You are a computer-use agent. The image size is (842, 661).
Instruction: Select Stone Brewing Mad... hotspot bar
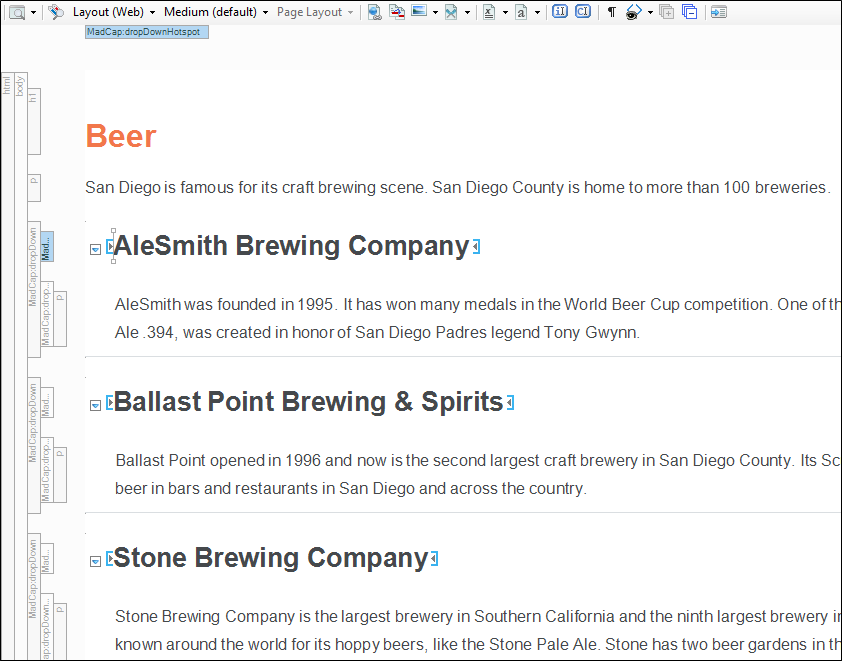click(47, 558)
